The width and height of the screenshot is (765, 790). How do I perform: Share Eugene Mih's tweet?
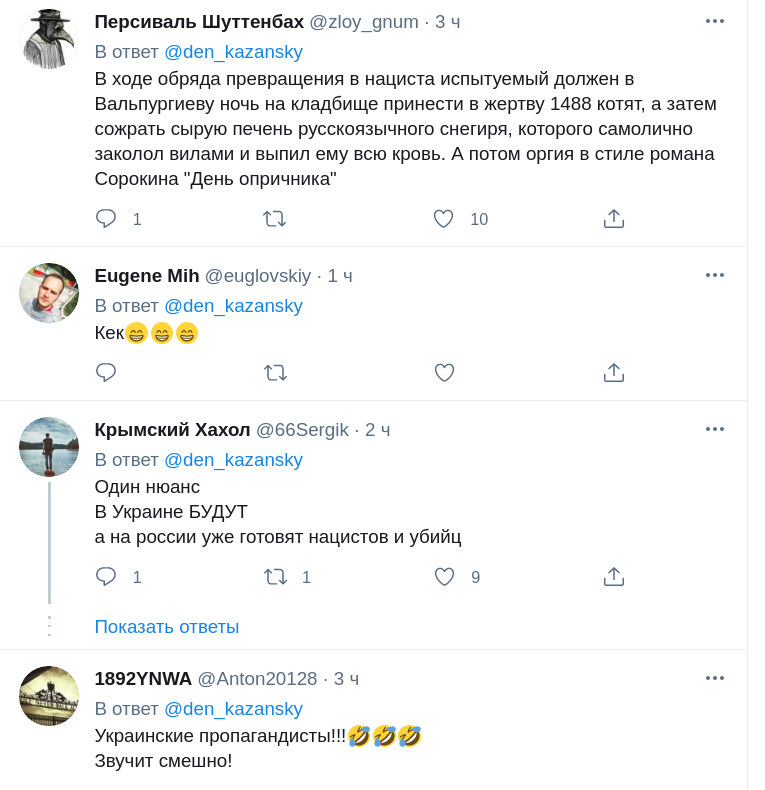[x=614, y=373]
